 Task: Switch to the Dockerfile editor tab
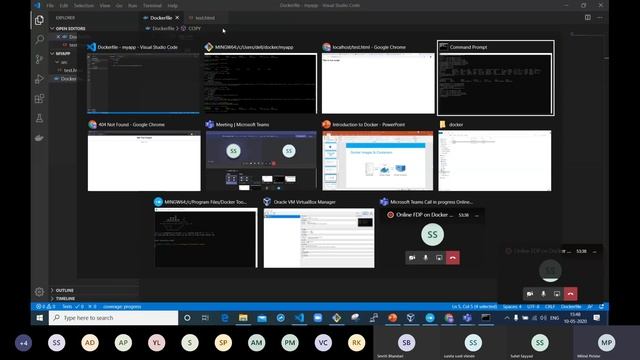[x=161, y=18]
